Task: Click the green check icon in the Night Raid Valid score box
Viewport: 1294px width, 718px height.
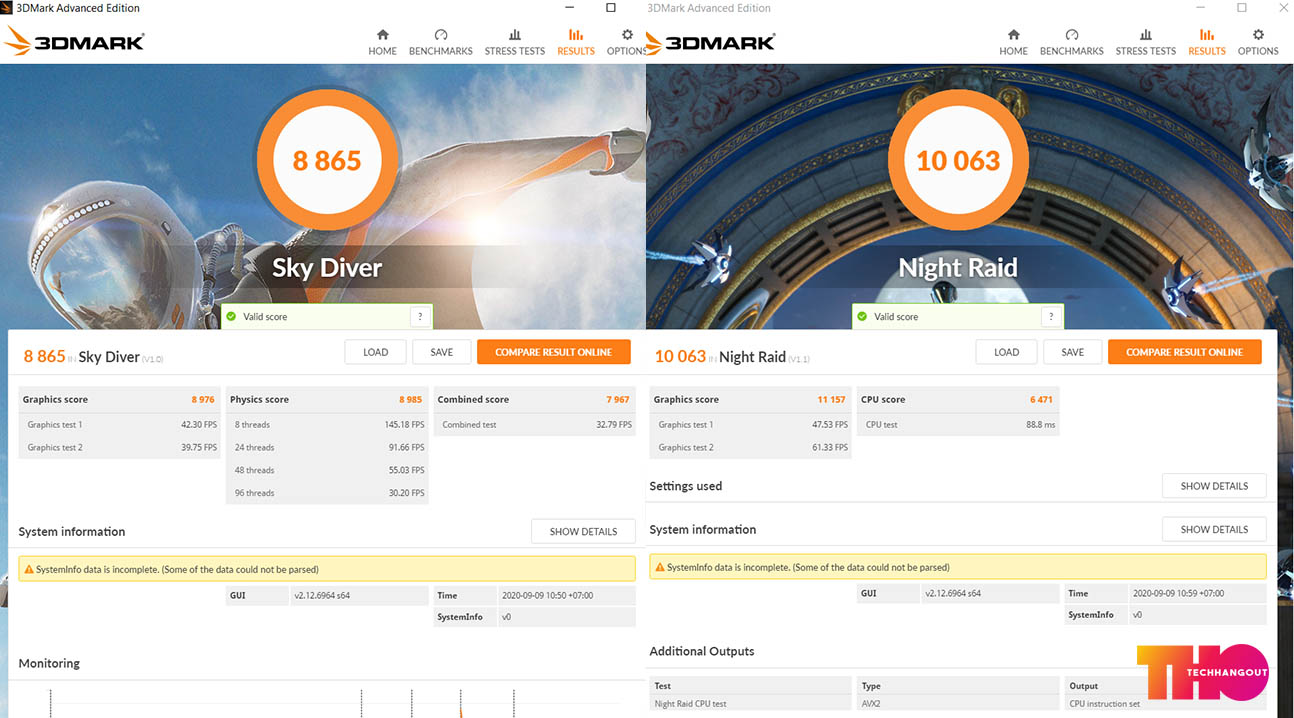Action: pyautogui.click(x=862, y=316)
